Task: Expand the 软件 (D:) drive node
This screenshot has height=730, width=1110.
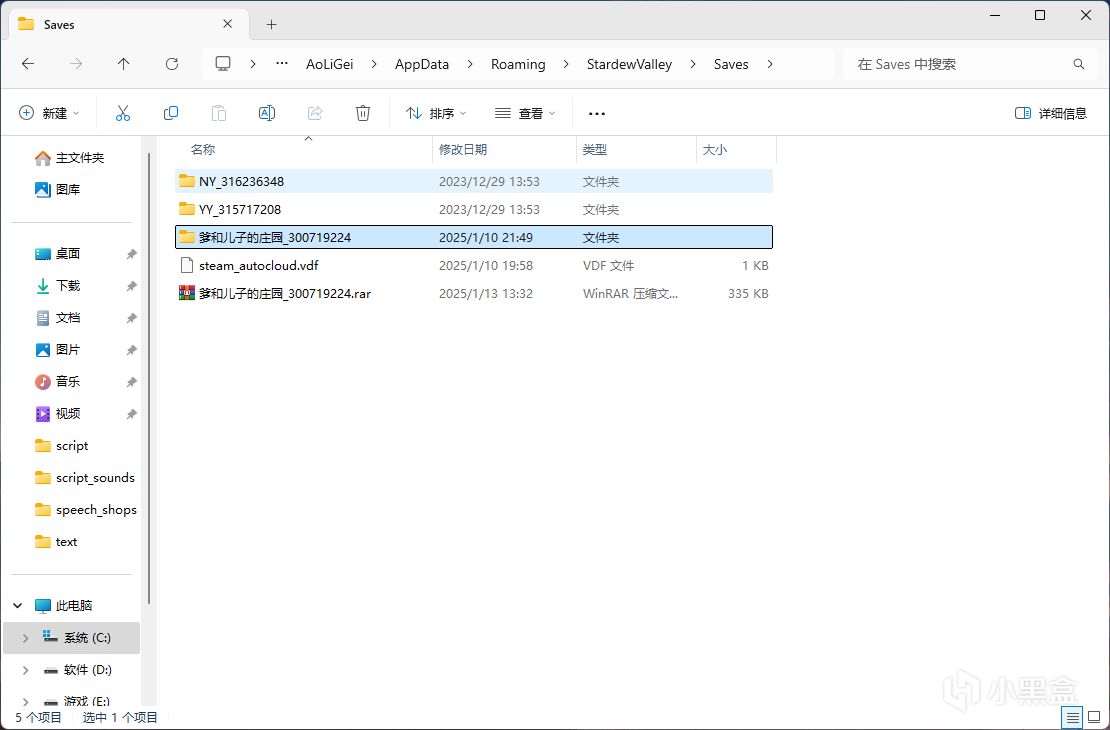Action: tap(25, 670)
